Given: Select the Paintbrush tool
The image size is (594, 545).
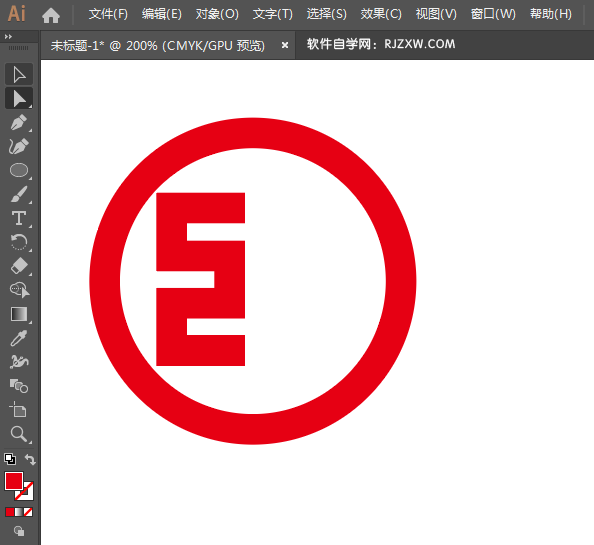Looking at the screenshot, I should (x=19, y=194).
